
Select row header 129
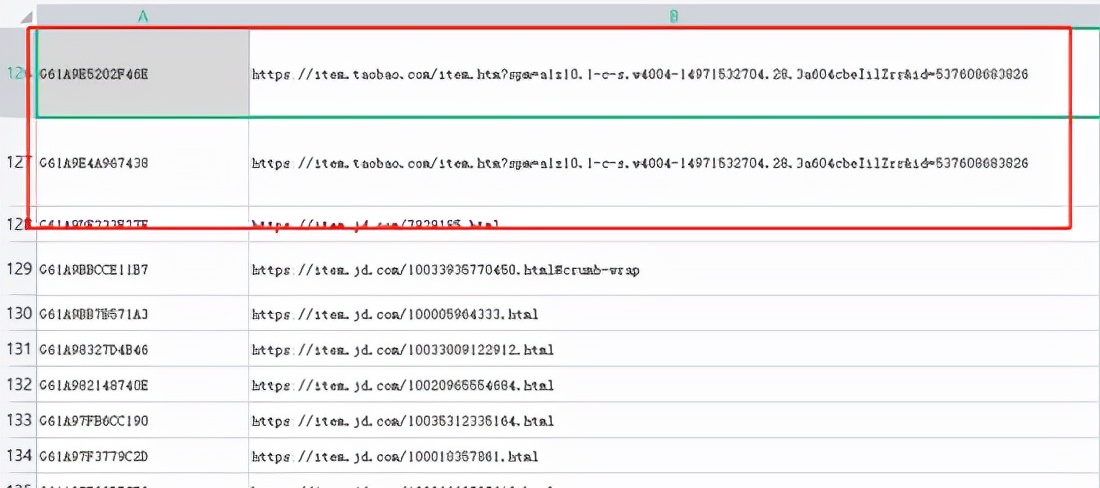click(18, 269)
